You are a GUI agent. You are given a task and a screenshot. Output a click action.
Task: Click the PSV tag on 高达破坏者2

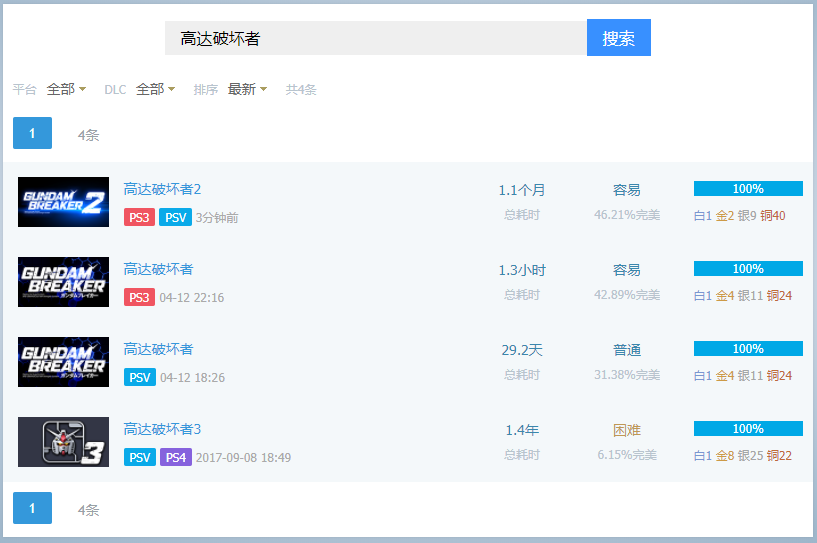pos(176,217)
